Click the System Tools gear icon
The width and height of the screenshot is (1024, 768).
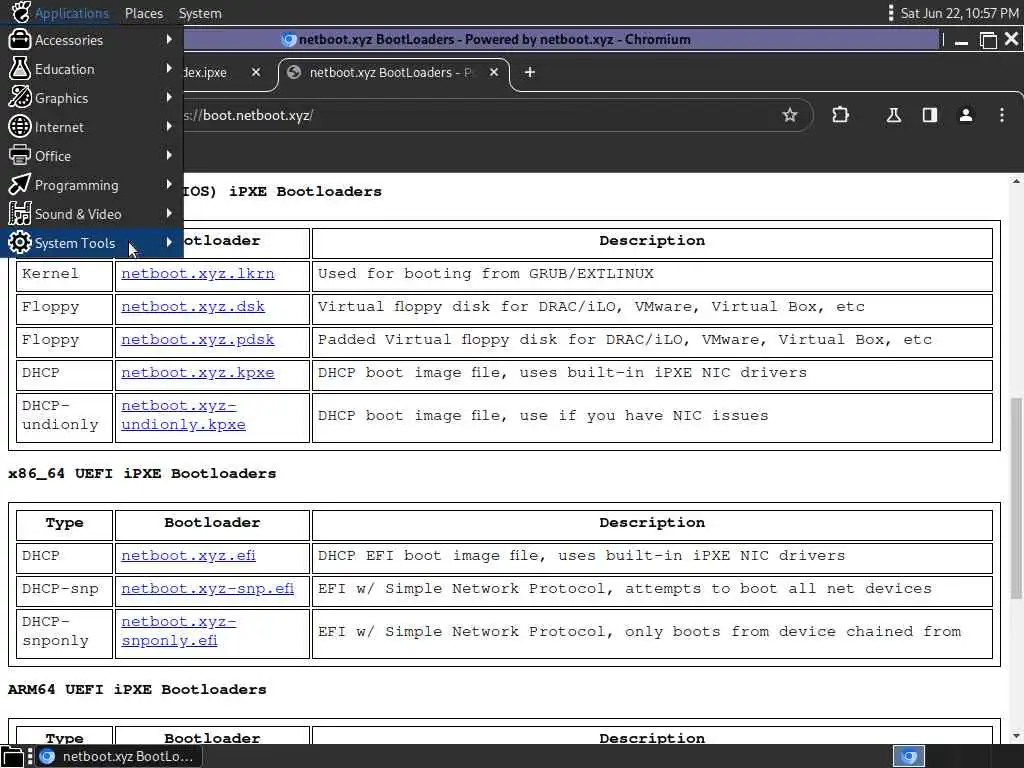pos(20,243)
